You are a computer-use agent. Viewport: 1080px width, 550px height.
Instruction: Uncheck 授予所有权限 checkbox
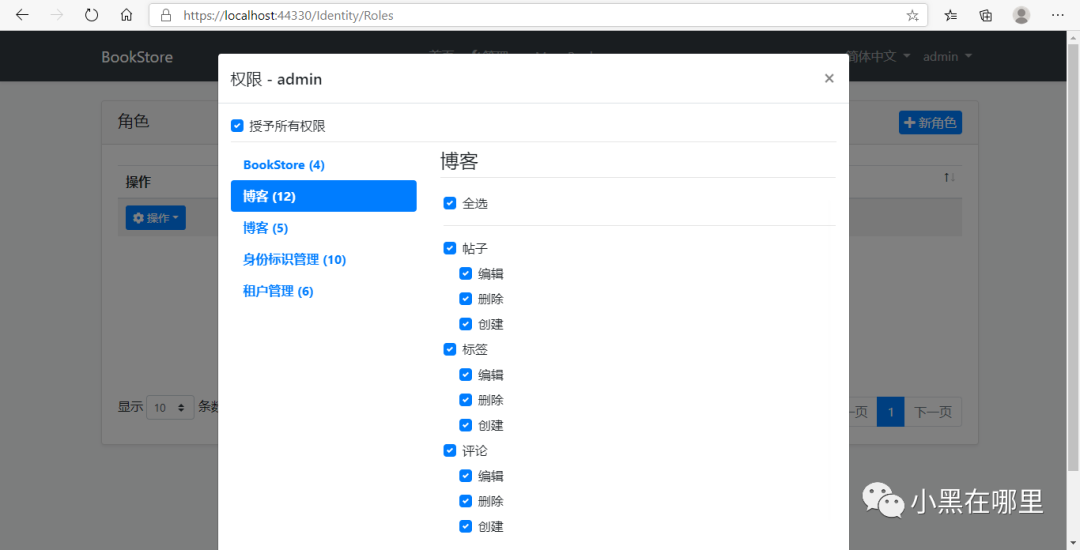point(237,126)
